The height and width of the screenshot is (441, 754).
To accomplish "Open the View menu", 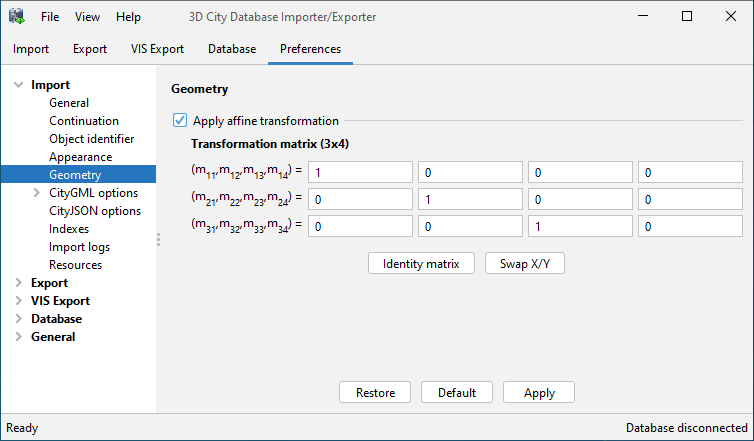I will click(87, 17).
